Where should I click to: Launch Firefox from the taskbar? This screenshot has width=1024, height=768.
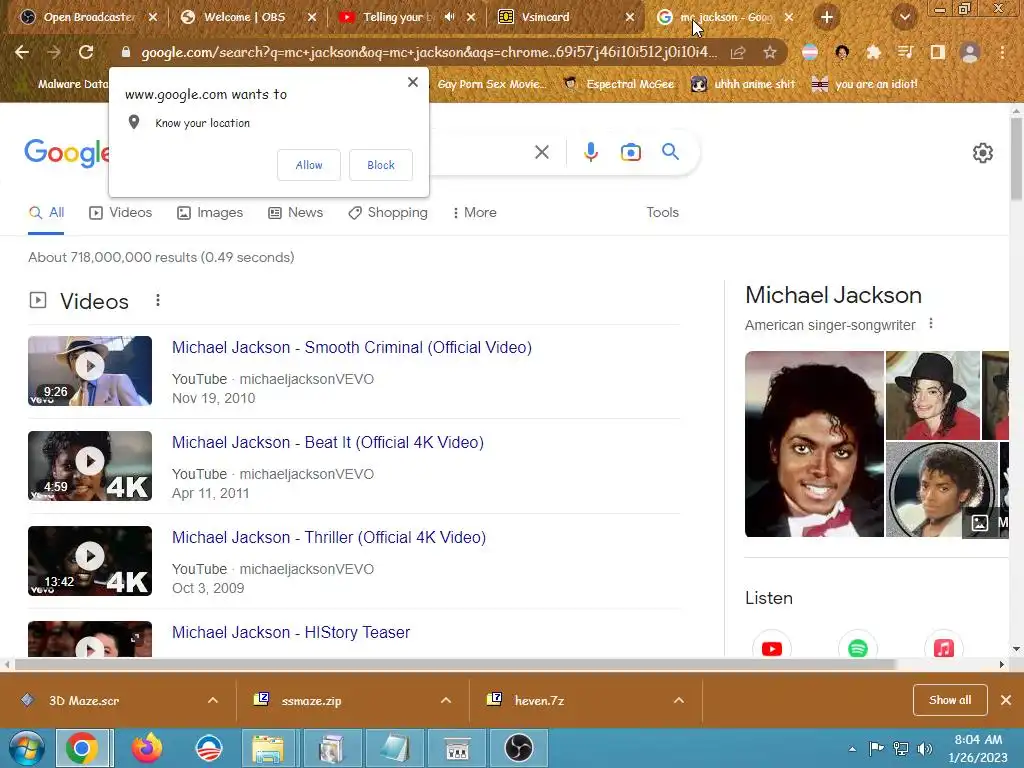(x=147, y=748)
